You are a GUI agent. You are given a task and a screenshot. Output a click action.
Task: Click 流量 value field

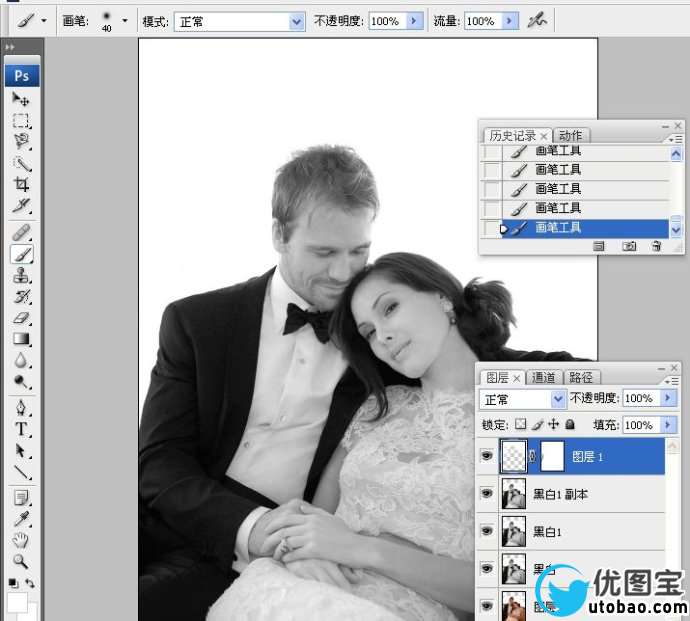483,21
